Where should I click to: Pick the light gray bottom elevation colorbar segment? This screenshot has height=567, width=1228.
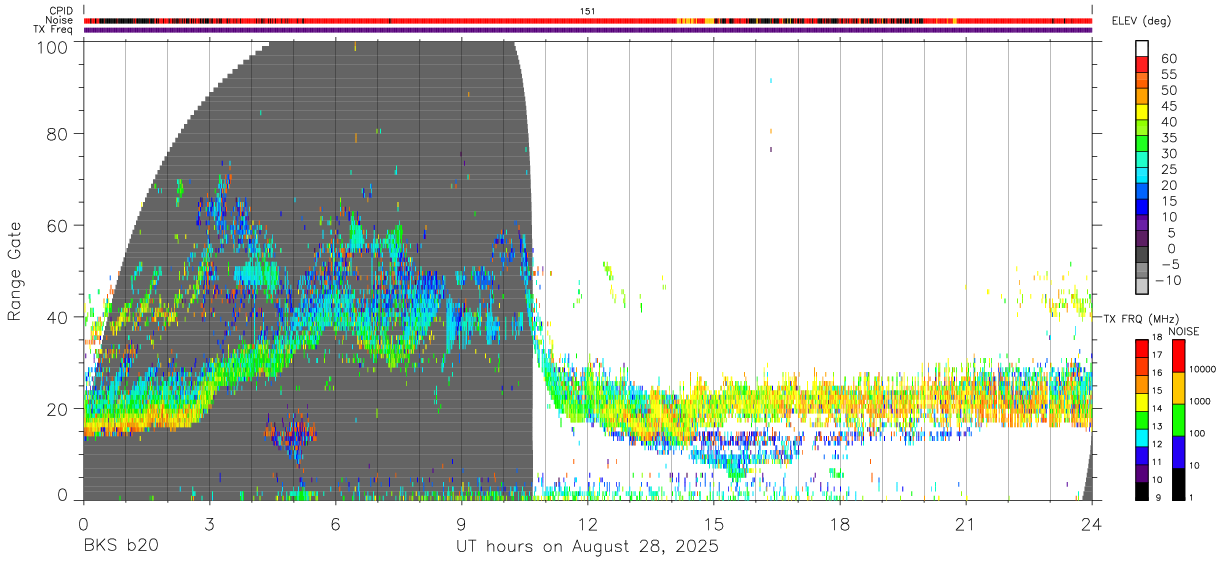click(1142, 286)
